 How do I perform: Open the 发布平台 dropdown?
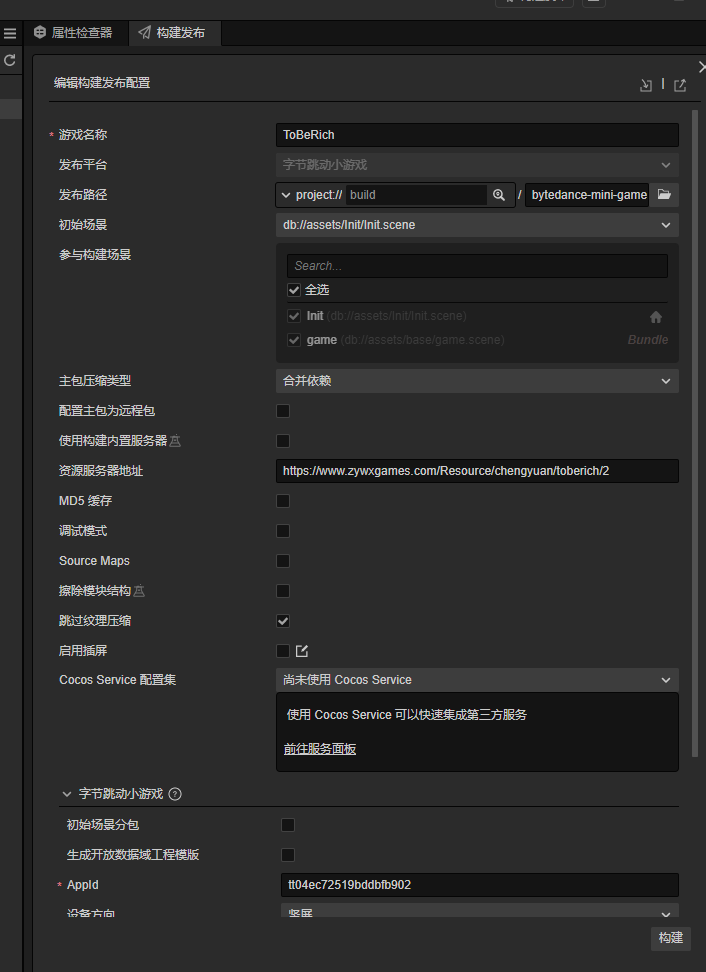pyautogui.click(x=477, y=165)
